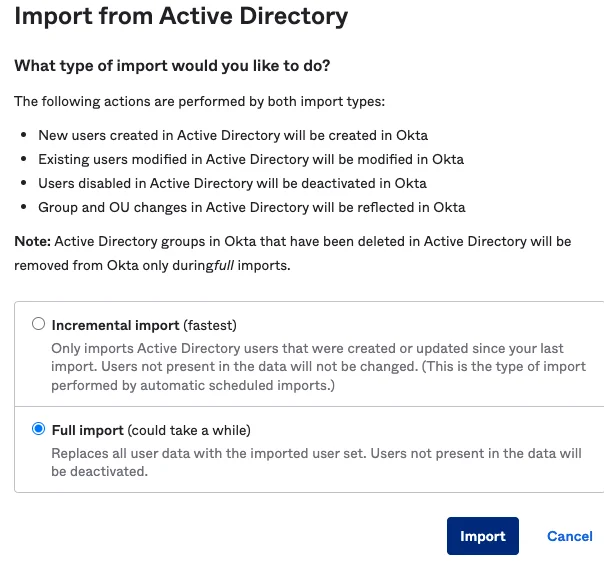Click the italic word "full" in note
The height and width of the screenshot is (561, 604).
click(x=224, y=265)
